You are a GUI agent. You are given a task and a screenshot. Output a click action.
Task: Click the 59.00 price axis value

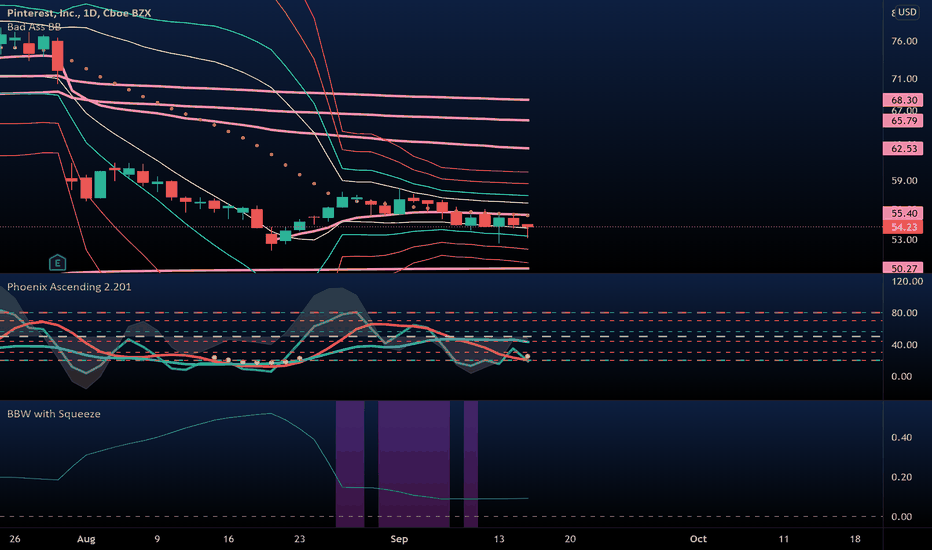click(x=904, y=181)
